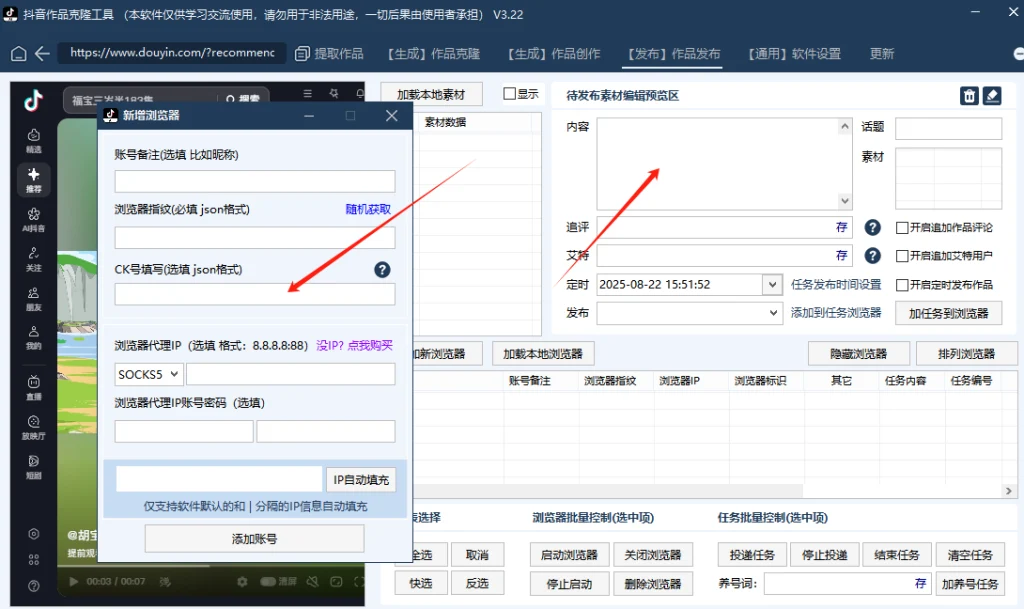
Task: Click the sidebar help question icon
Action: 33,586
